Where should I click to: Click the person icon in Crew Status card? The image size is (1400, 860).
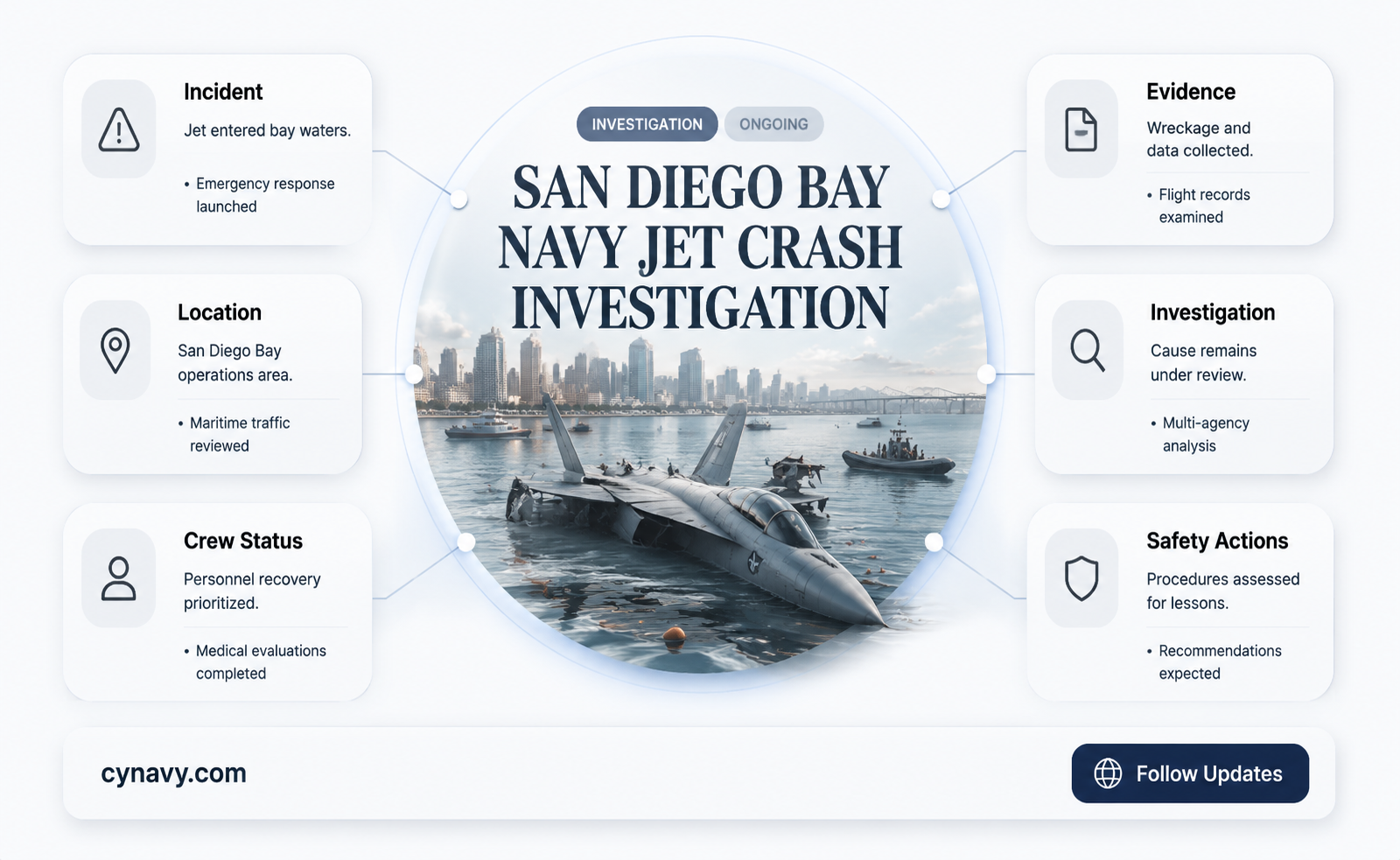(118, 578)
